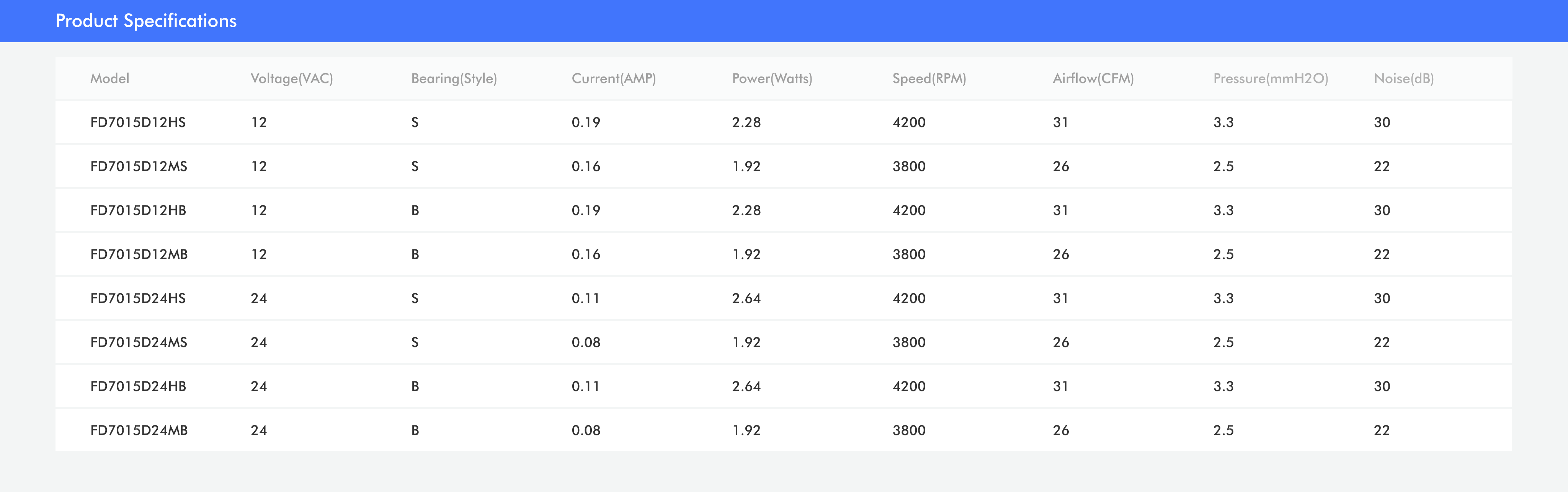This screenshot has height=492, width=1568.
Task: Click the 2.64 power value for FD7015D24HS
Action: (x=746, y=298)
